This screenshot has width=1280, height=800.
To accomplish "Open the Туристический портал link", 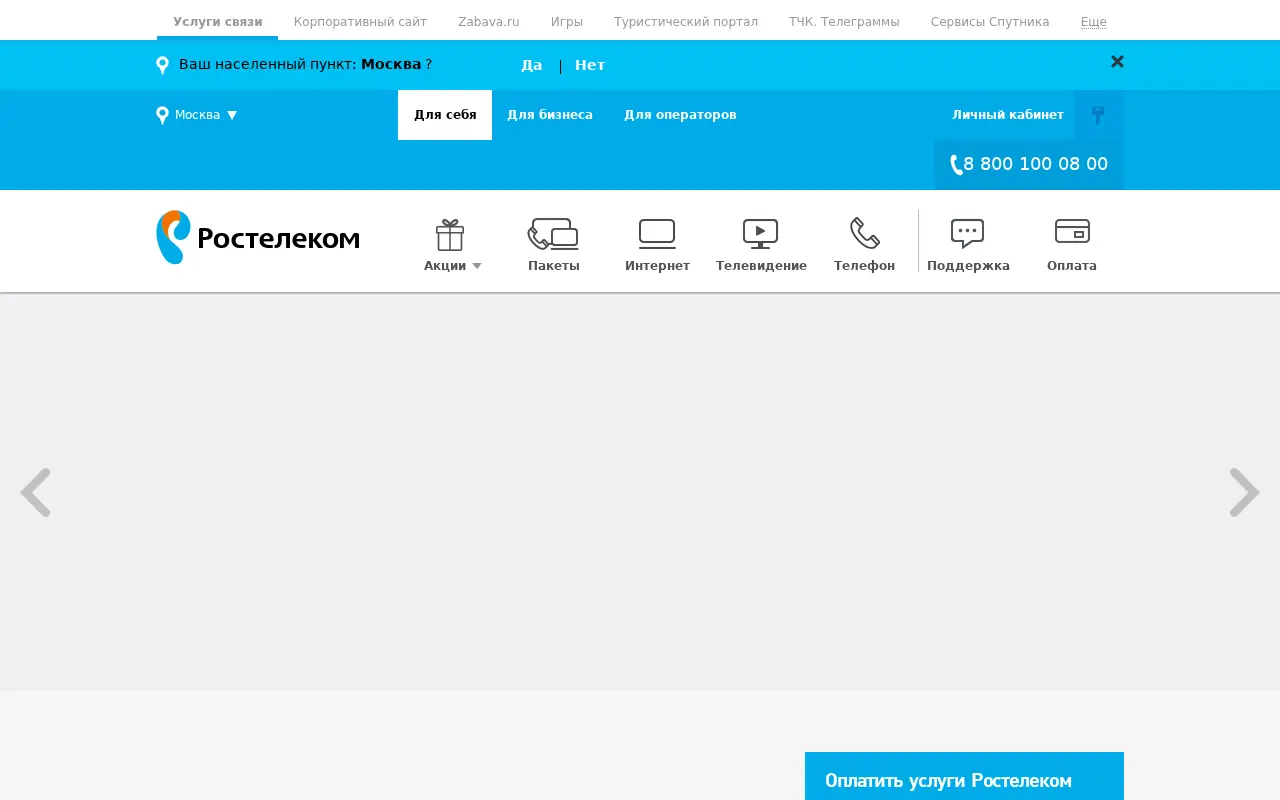I will [x=686, y=22].
